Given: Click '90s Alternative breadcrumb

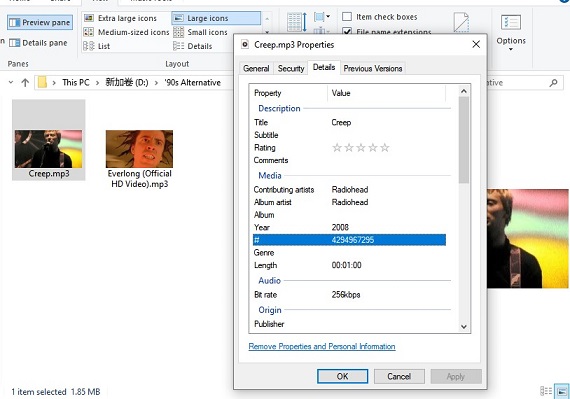Looking at the screenshot, I should 192,82.
